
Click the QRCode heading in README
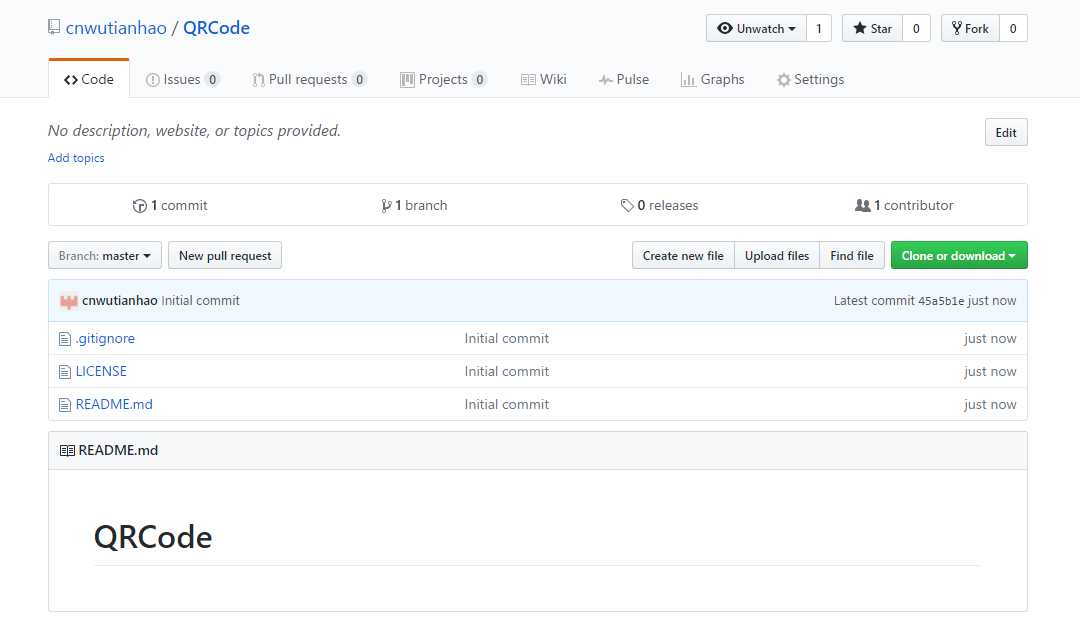coord(153,537)
